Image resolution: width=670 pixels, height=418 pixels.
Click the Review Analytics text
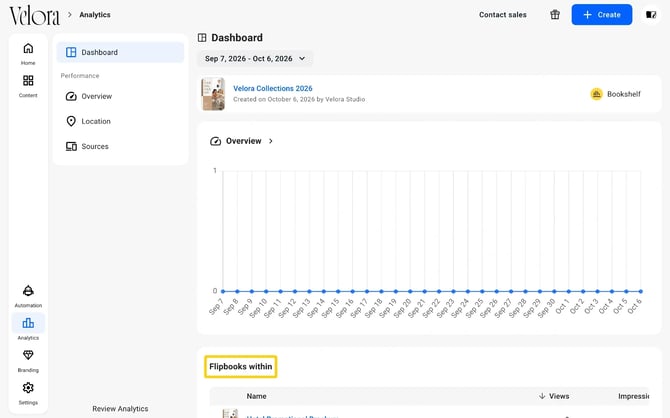120,409
